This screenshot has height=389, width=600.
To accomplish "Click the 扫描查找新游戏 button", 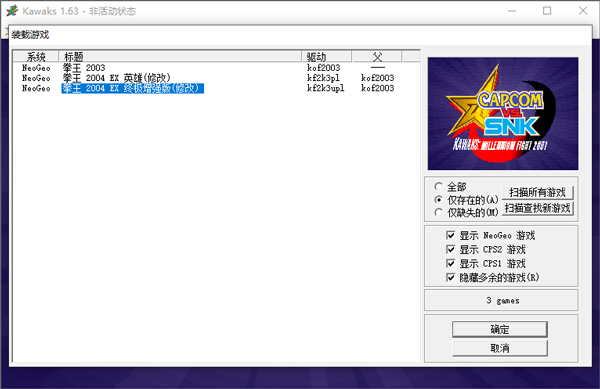I will (x=537, y=208).
